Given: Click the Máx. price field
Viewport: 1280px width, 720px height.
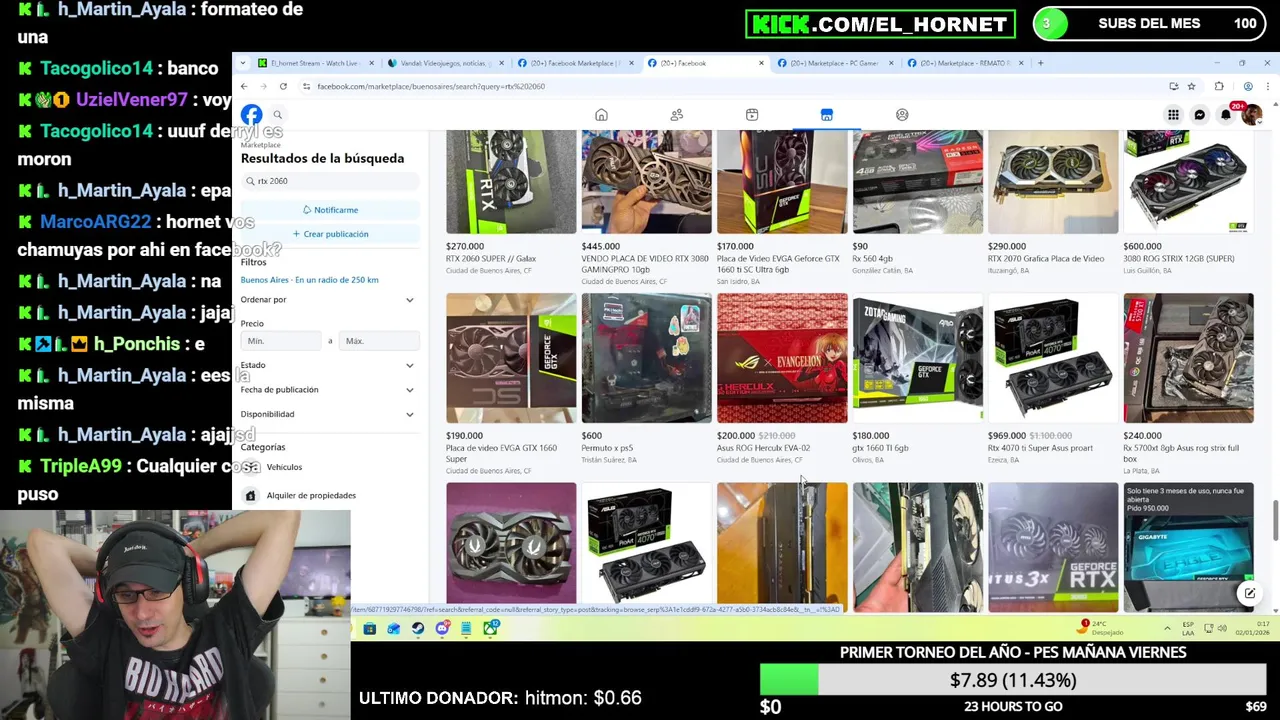Looking at the screenshot, I should pyautogui.click(x=378, y=341).
